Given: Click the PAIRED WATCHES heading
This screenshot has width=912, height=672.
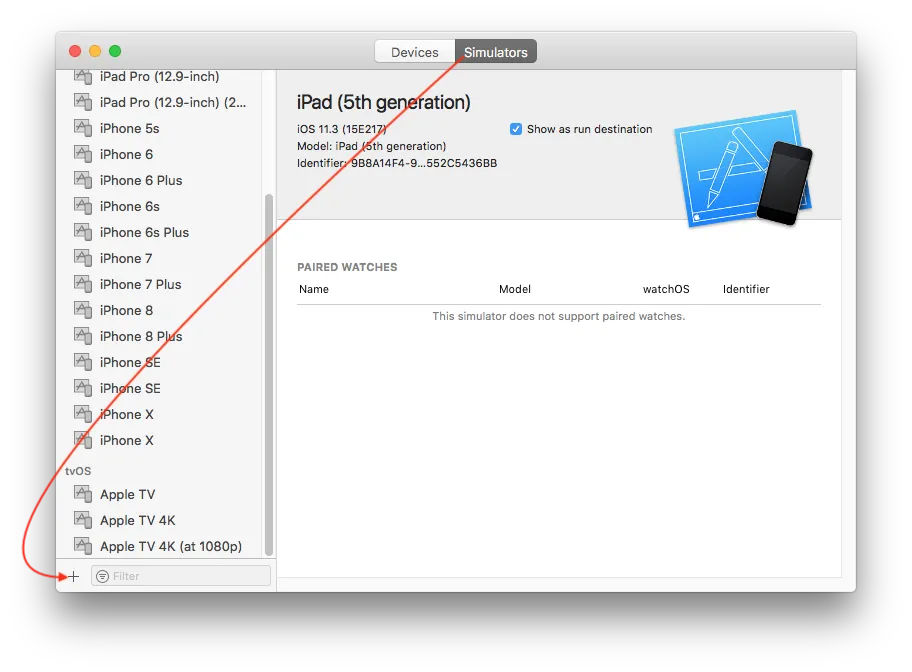Looking at the screenshot, I should point(347,267).
